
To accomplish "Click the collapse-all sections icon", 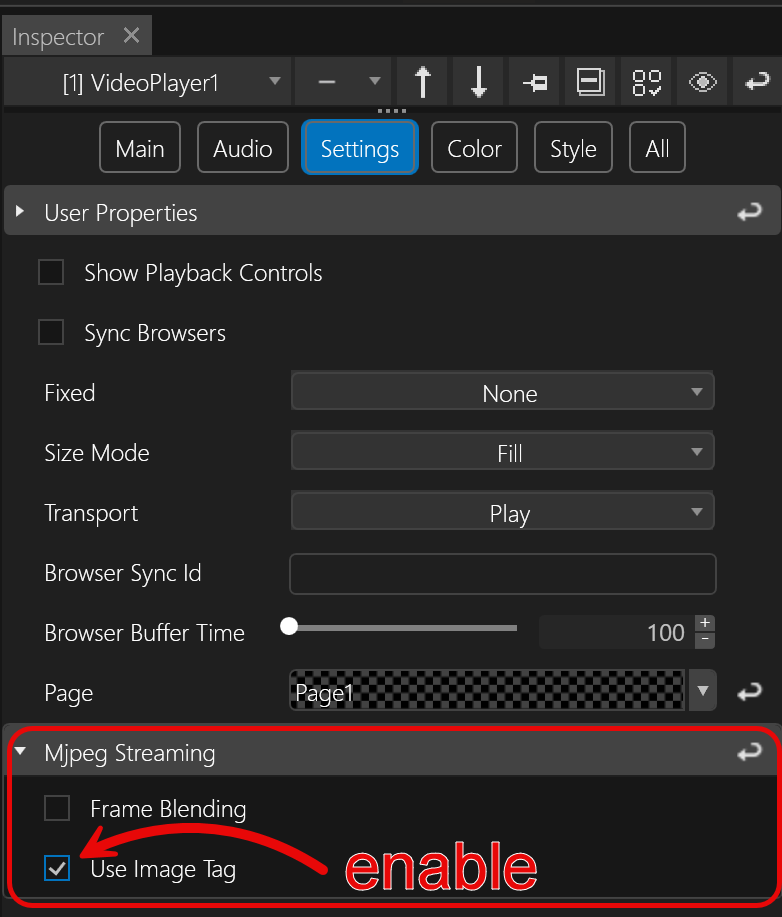I will coord(590,82).
